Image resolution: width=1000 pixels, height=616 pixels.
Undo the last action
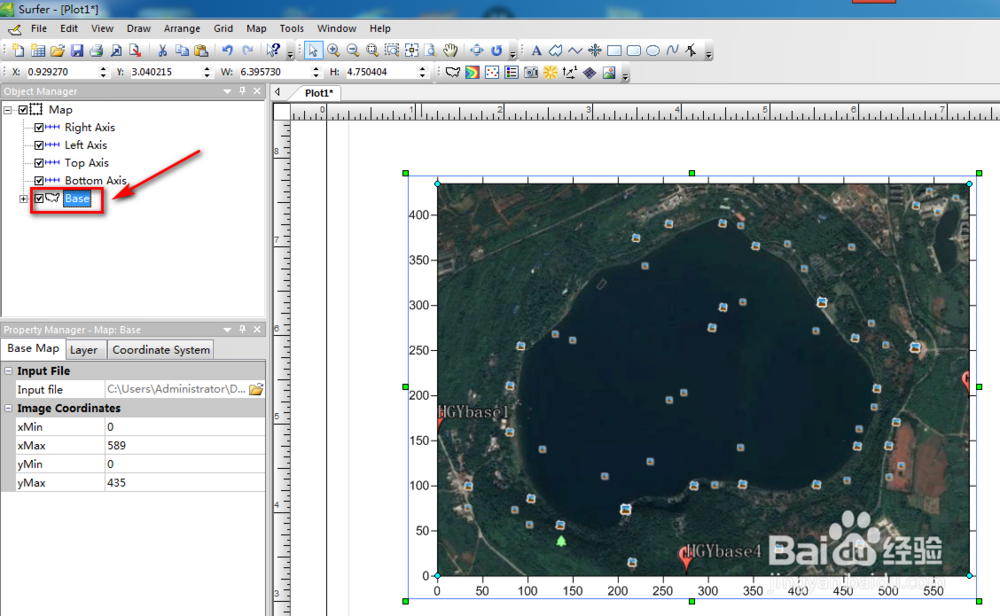coord(227,50)
